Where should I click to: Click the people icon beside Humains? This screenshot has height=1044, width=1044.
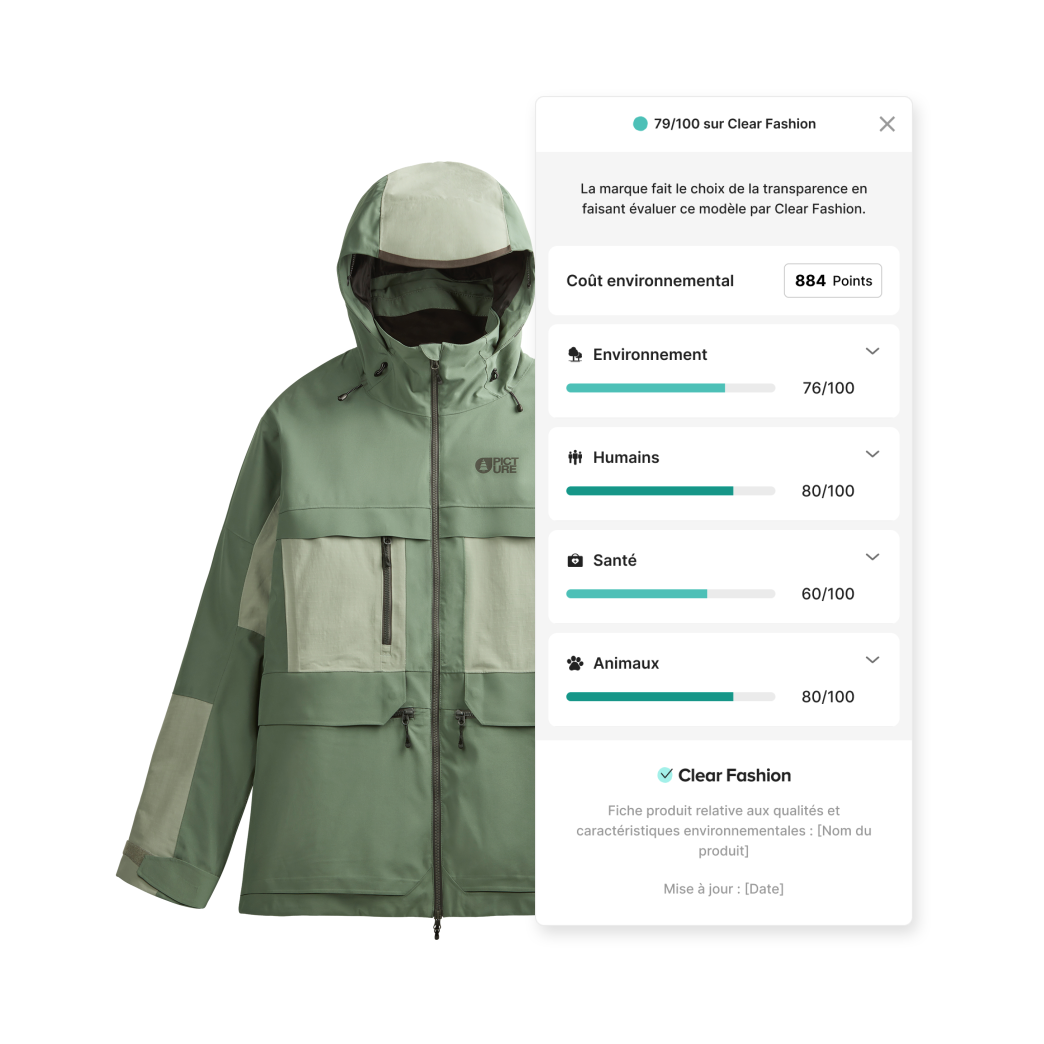coord(575,457)
